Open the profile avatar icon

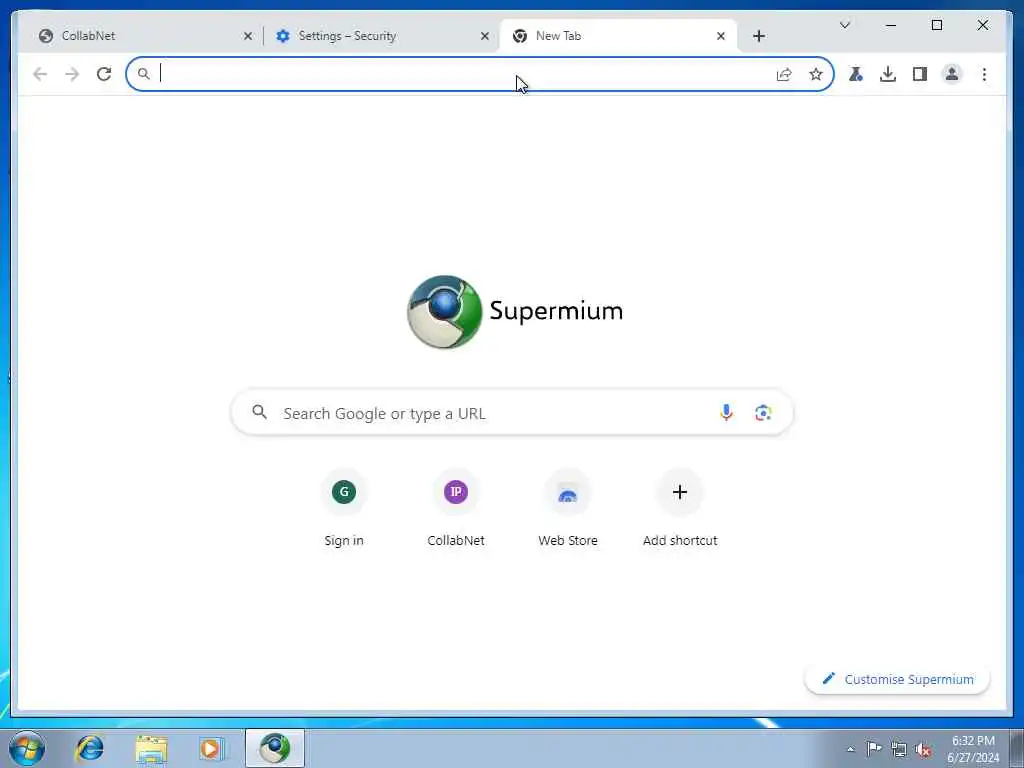952,74
